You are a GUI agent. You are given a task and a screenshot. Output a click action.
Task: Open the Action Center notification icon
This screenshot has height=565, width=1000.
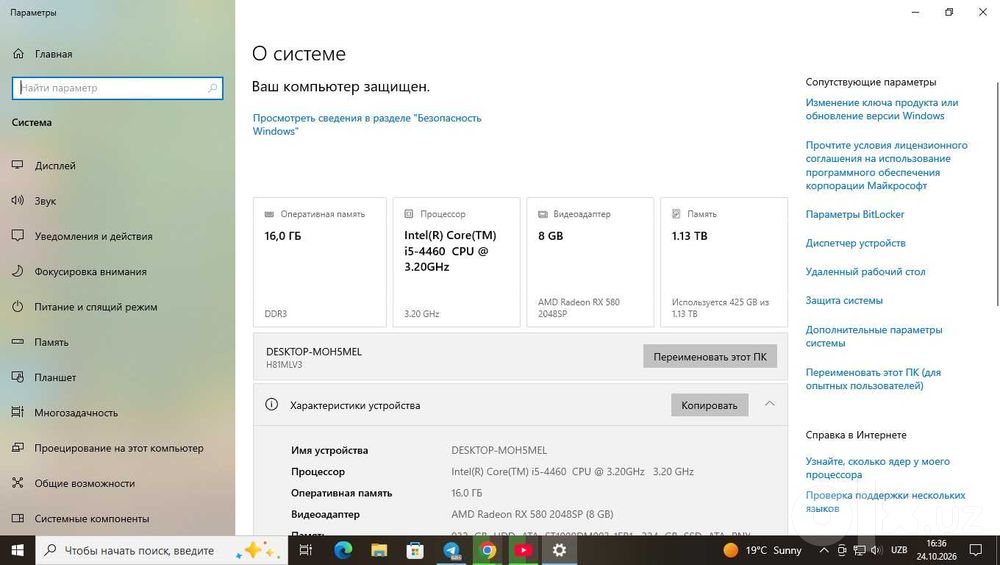[x=976, y=550]
